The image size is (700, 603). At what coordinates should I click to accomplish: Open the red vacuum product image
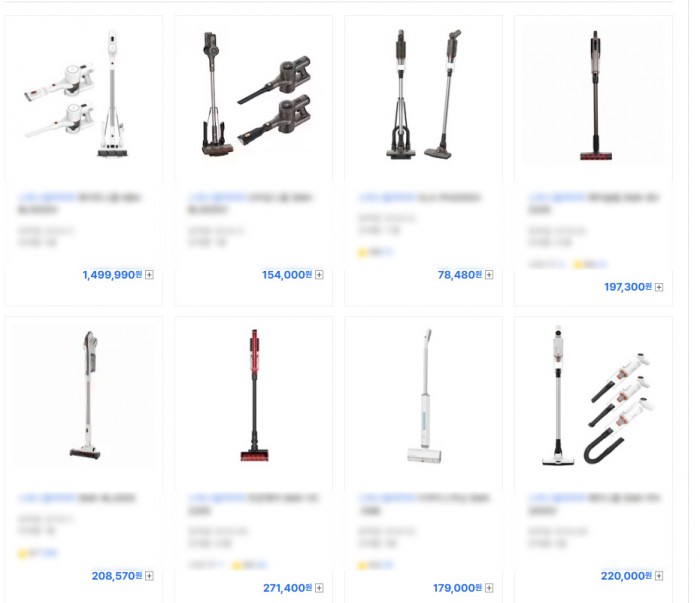254,395
